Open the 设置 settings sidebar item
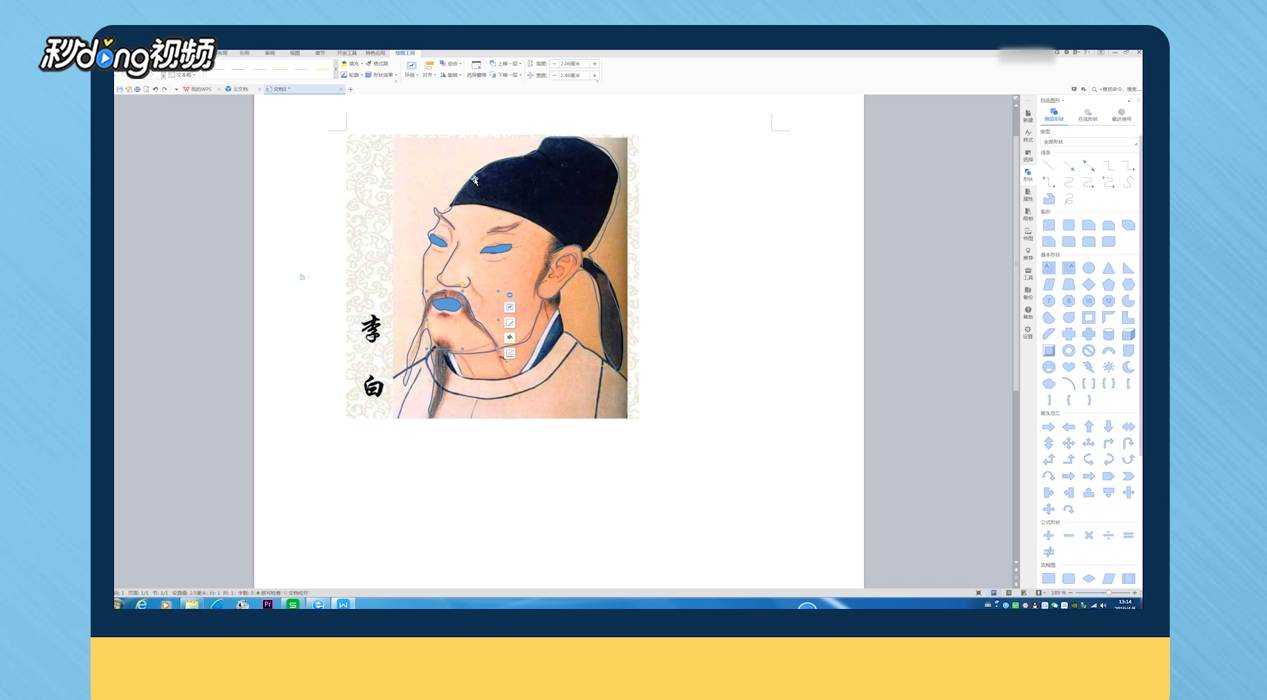This screenshot has height=700, width=1267. point(1028,333)
